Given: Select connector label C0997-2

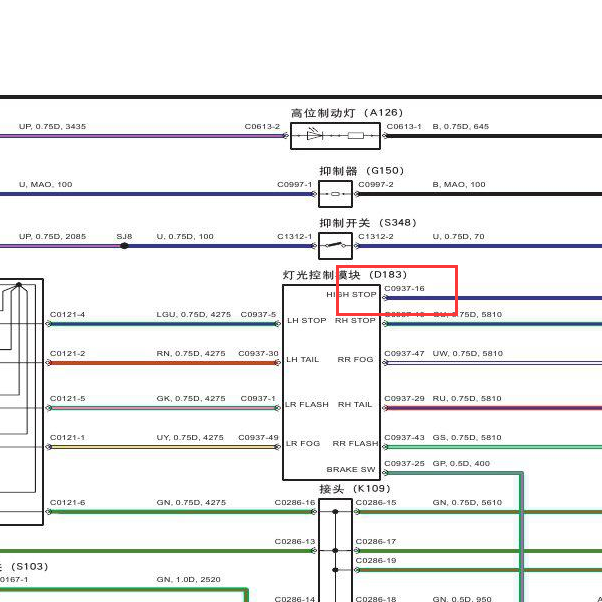Looking at the screenshot, I should tap(376, 184).
